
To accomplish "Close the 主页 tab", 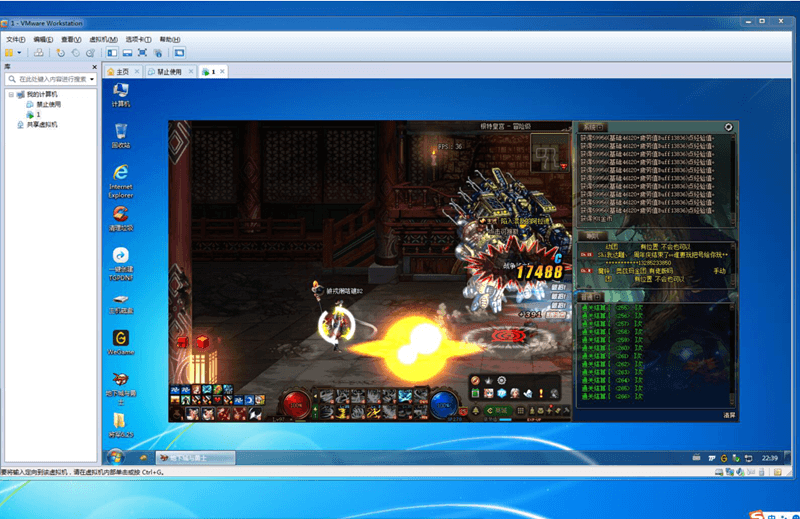I will click(137, 71).
